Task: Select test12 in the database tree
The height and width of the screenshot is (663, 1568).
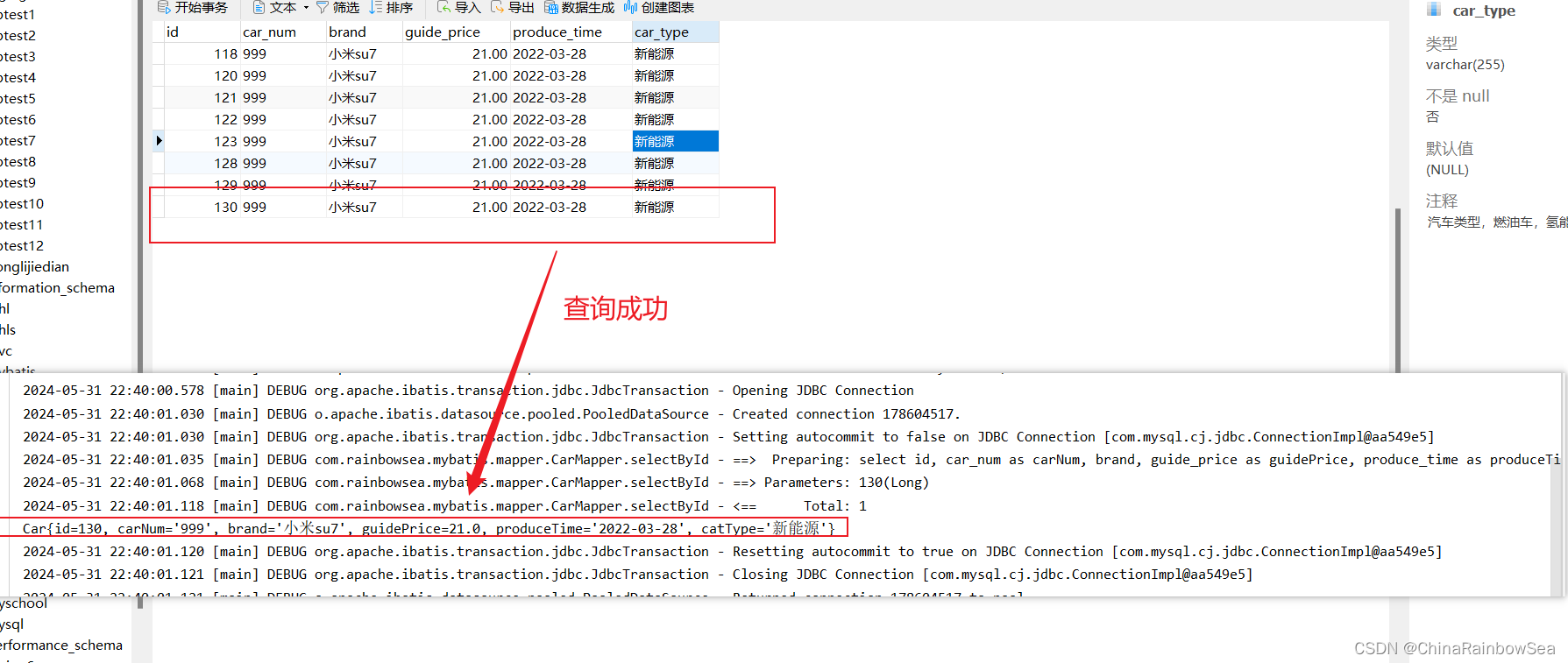Action: (x=22, y=246)
